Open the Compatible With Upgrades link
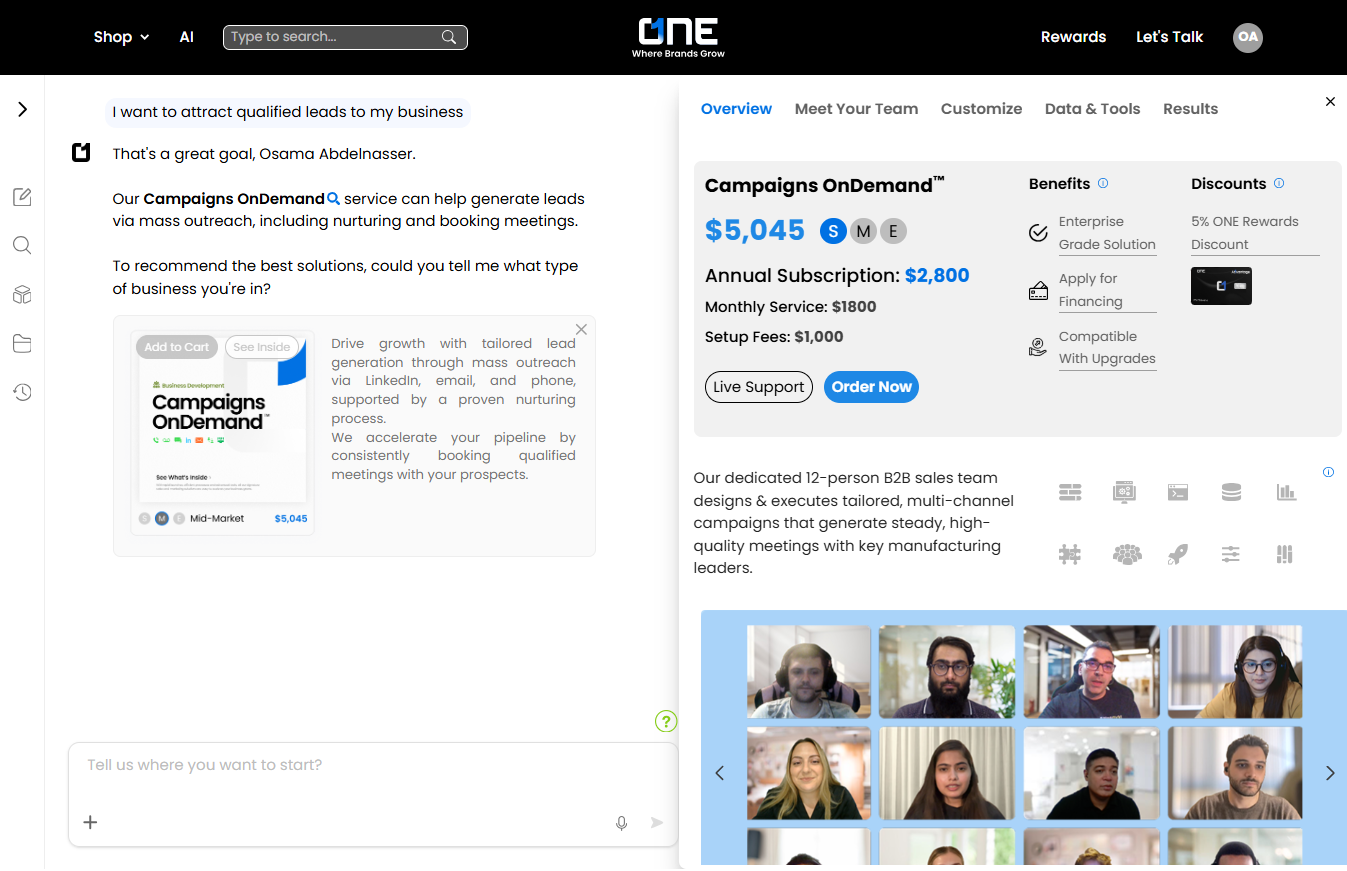 (1107, 347)
